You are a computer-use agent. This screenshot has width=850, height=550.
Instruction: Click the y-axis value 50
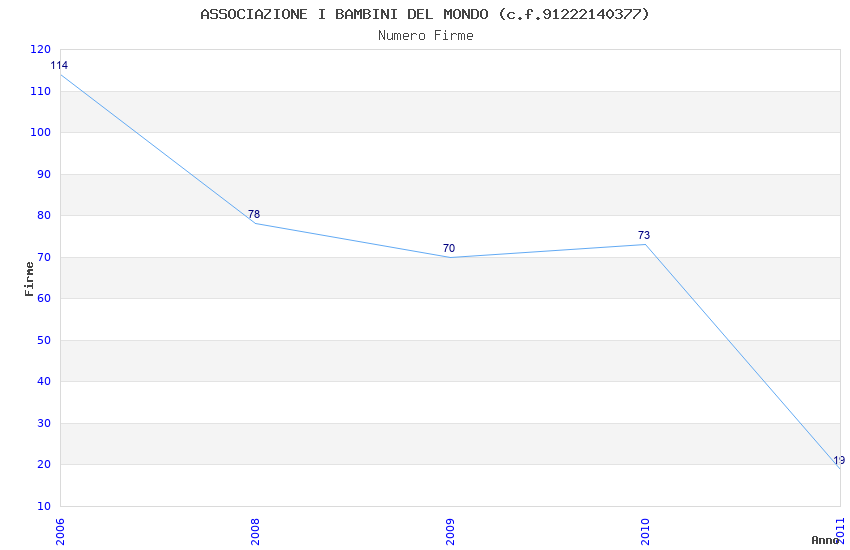tap(44, 340)
